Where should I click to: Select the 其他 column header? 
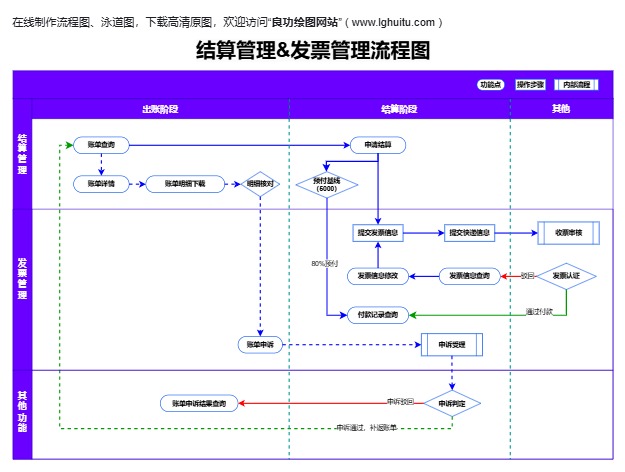pos(561,109)
